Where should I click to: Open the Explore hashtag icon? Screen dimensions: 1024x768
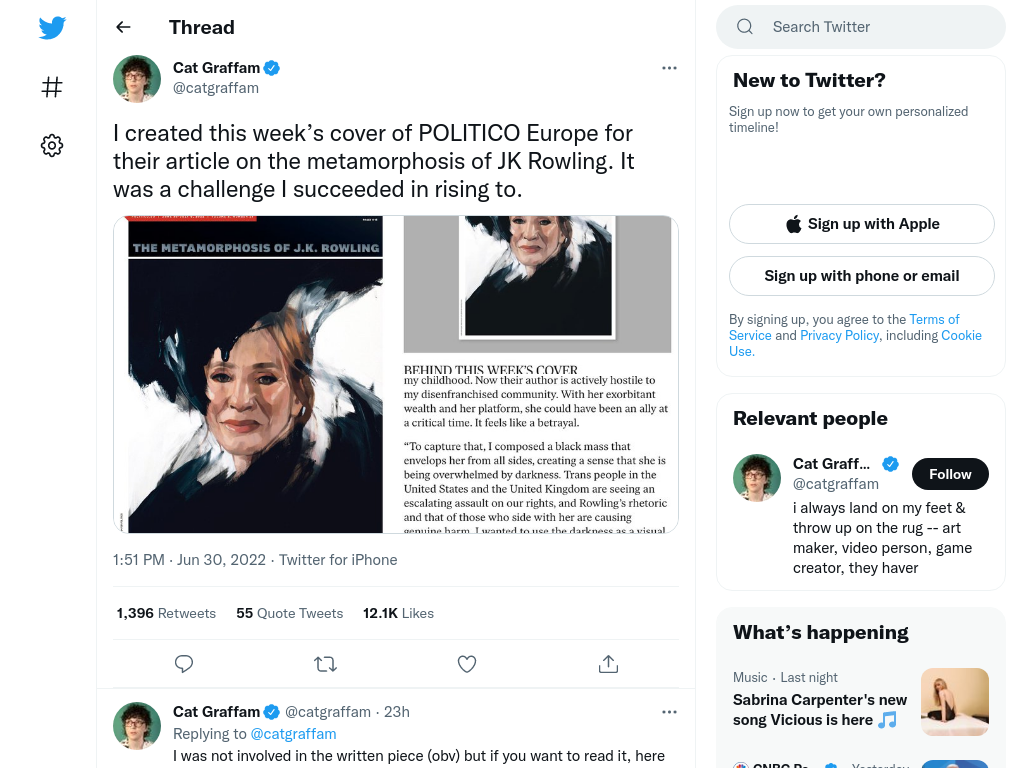[52, 87]
